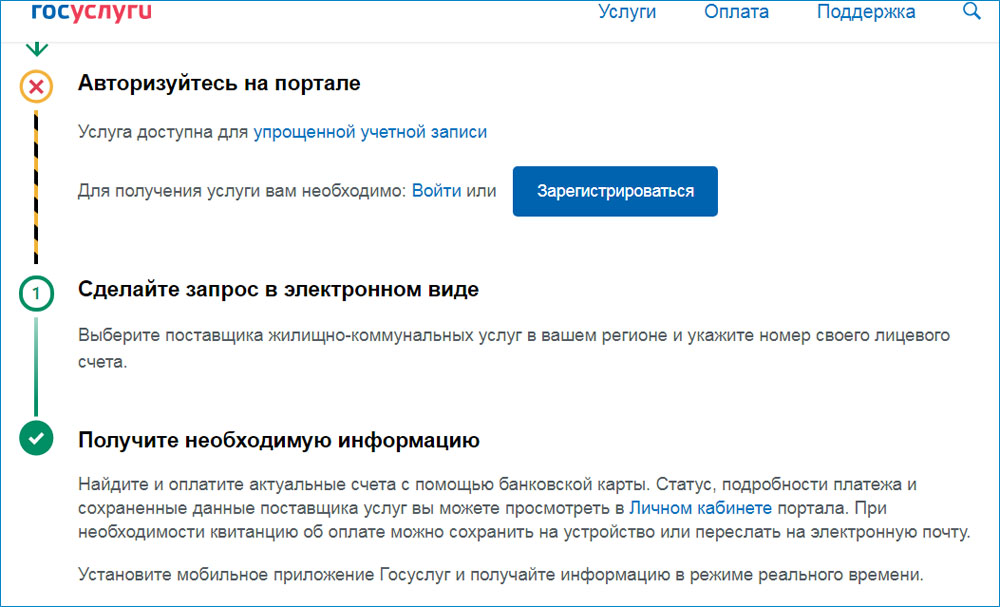Click the green checkmark step icon
This screenshot has height=607, width=1000.
(37, 438)
